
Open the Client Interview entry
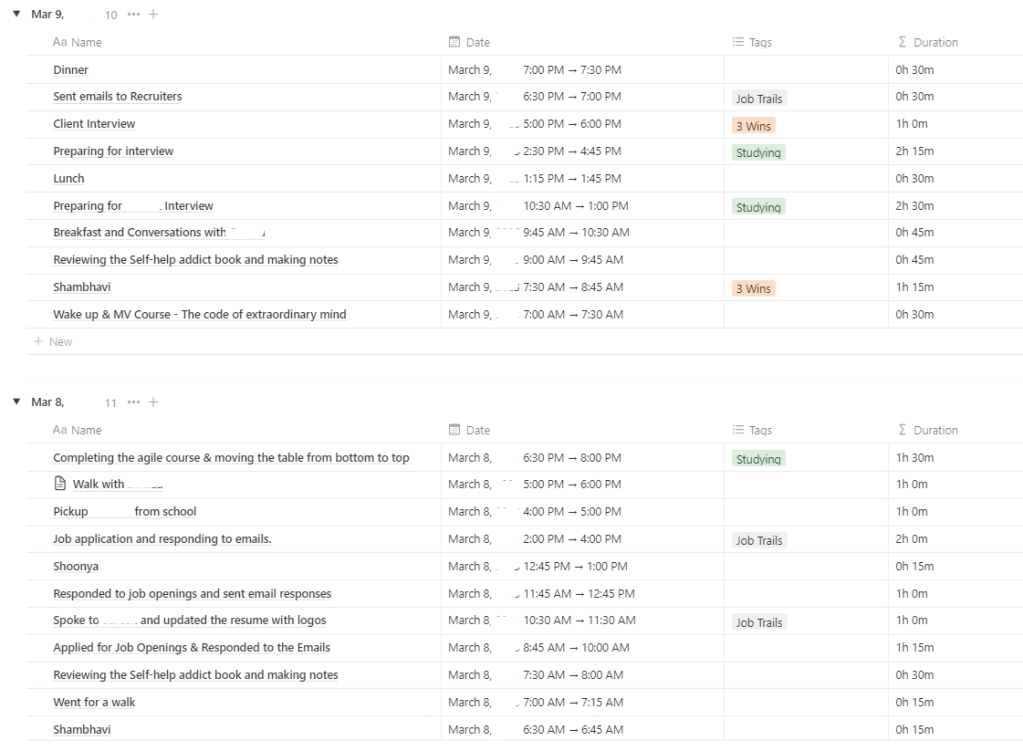point(94,124)
